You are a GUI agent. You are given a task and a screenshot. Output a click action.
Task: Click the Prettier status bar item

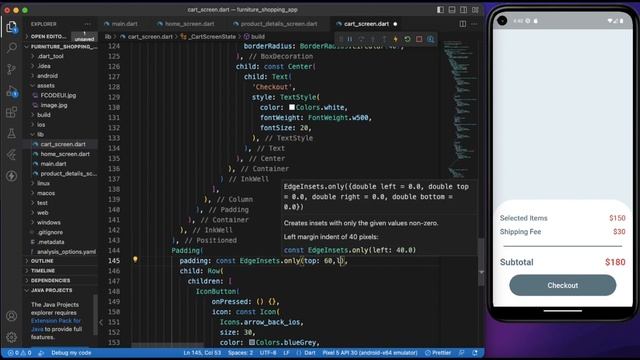tap(438, 353)
